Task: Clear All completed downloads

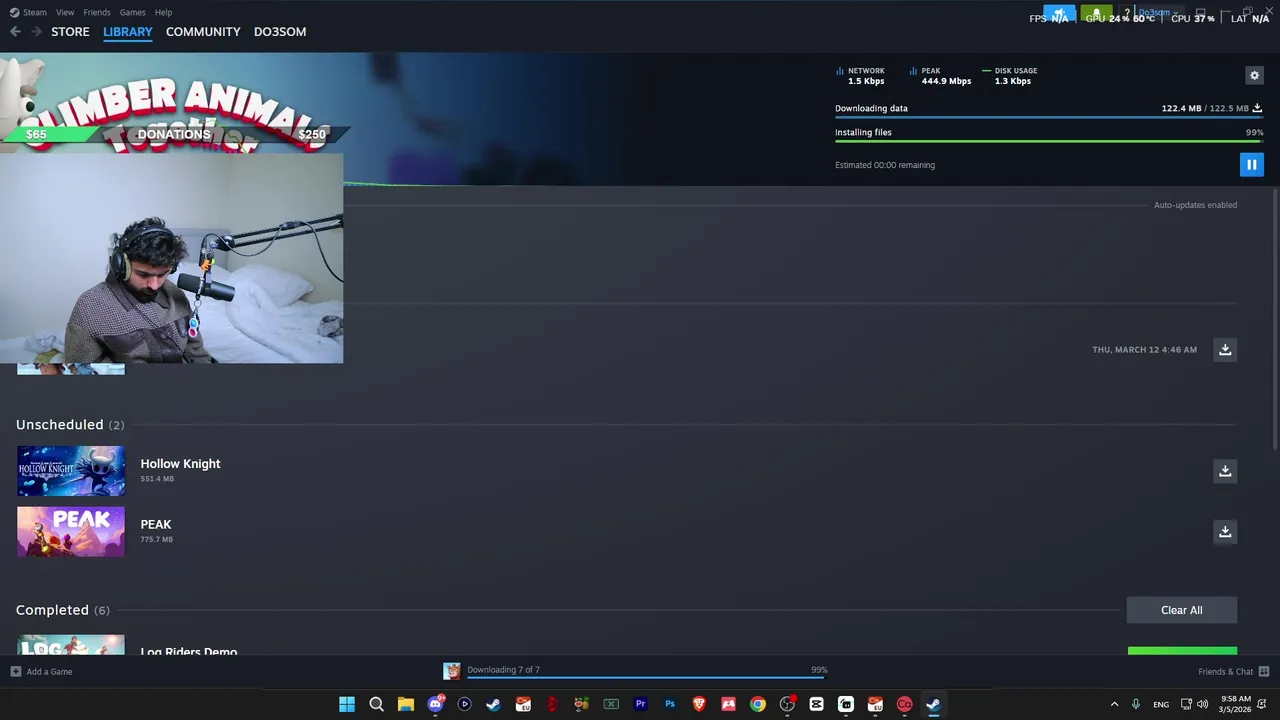Action: 1182,610
